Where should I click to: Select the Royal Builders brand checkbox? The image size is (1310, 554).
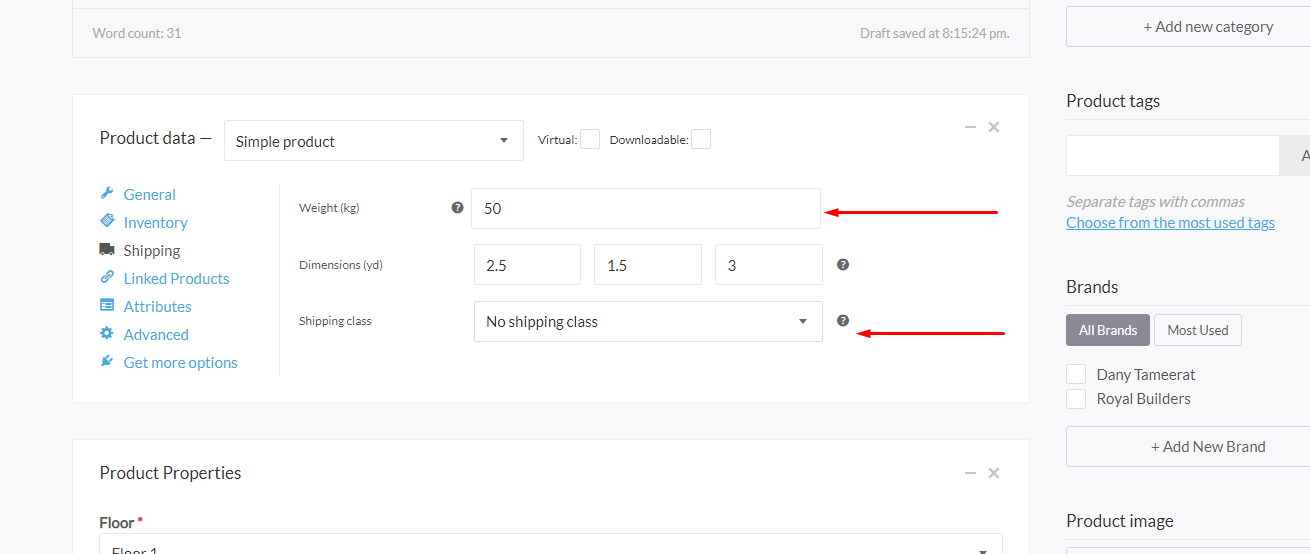1076,399
